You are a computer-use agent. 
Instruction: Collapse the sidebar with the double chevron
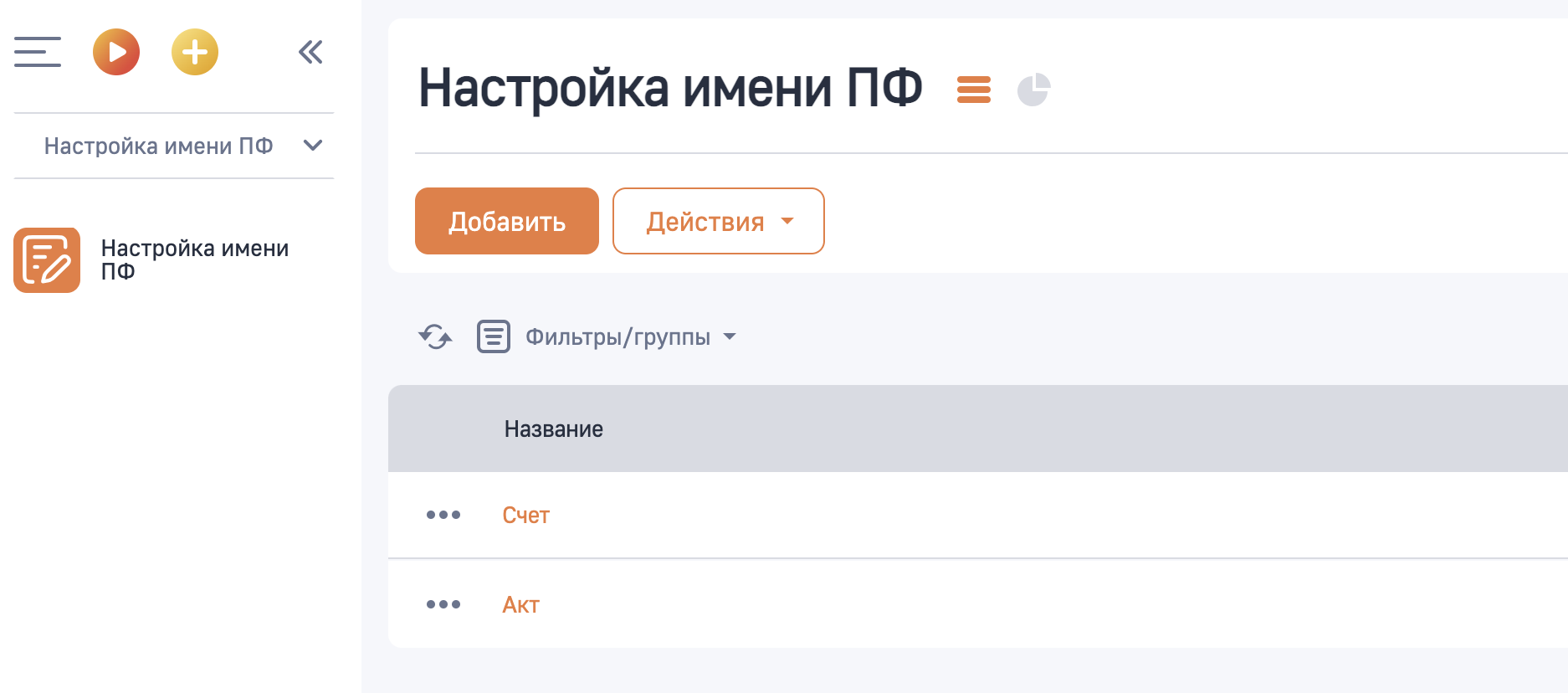pos(310,51)
